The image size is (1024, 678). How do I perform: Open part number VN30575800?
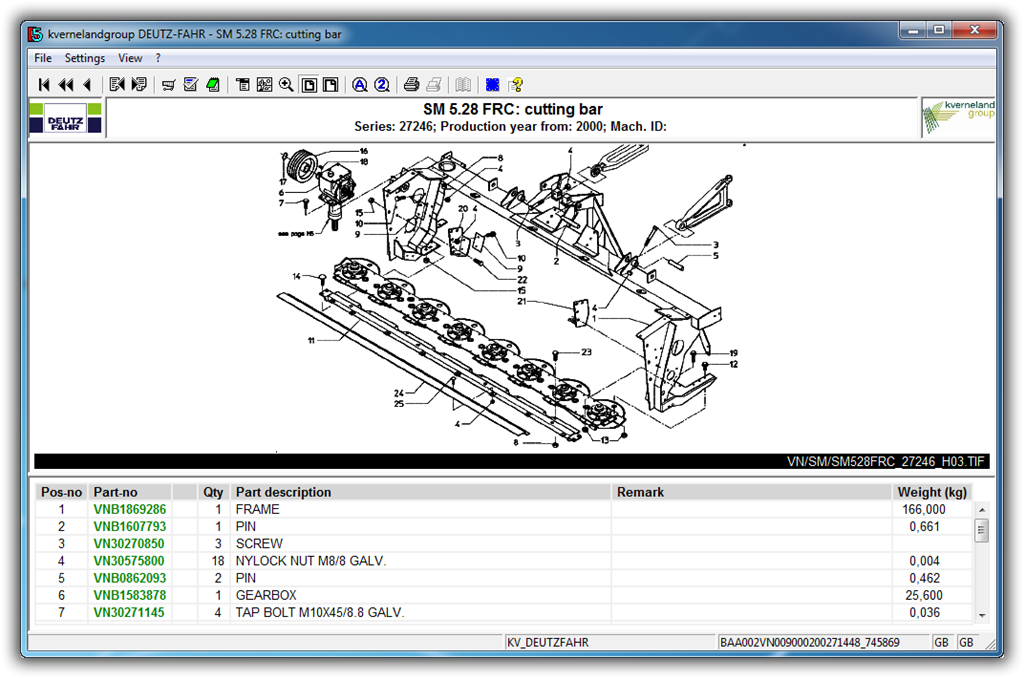(x=129, y=561)
